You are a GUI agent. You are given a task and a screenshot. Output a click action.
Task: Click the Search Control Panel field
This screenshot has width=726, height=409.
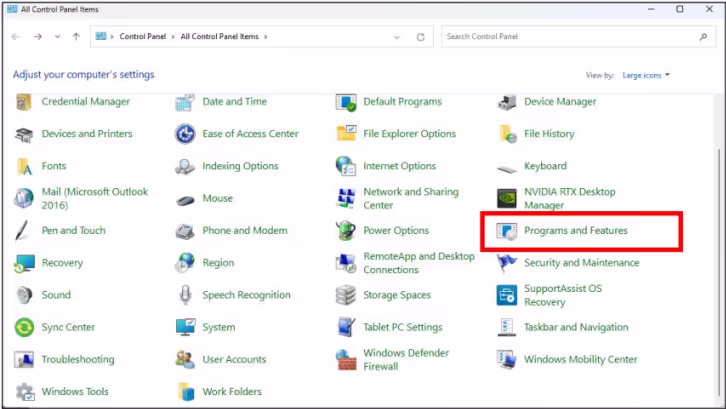click(x=578, y=37)
